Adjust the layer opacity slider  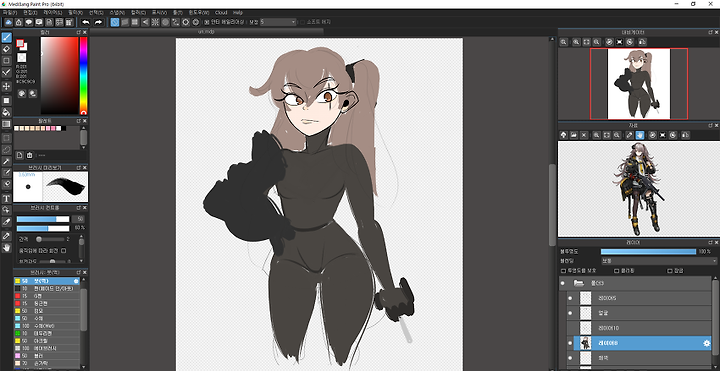[x=648, y=252]
